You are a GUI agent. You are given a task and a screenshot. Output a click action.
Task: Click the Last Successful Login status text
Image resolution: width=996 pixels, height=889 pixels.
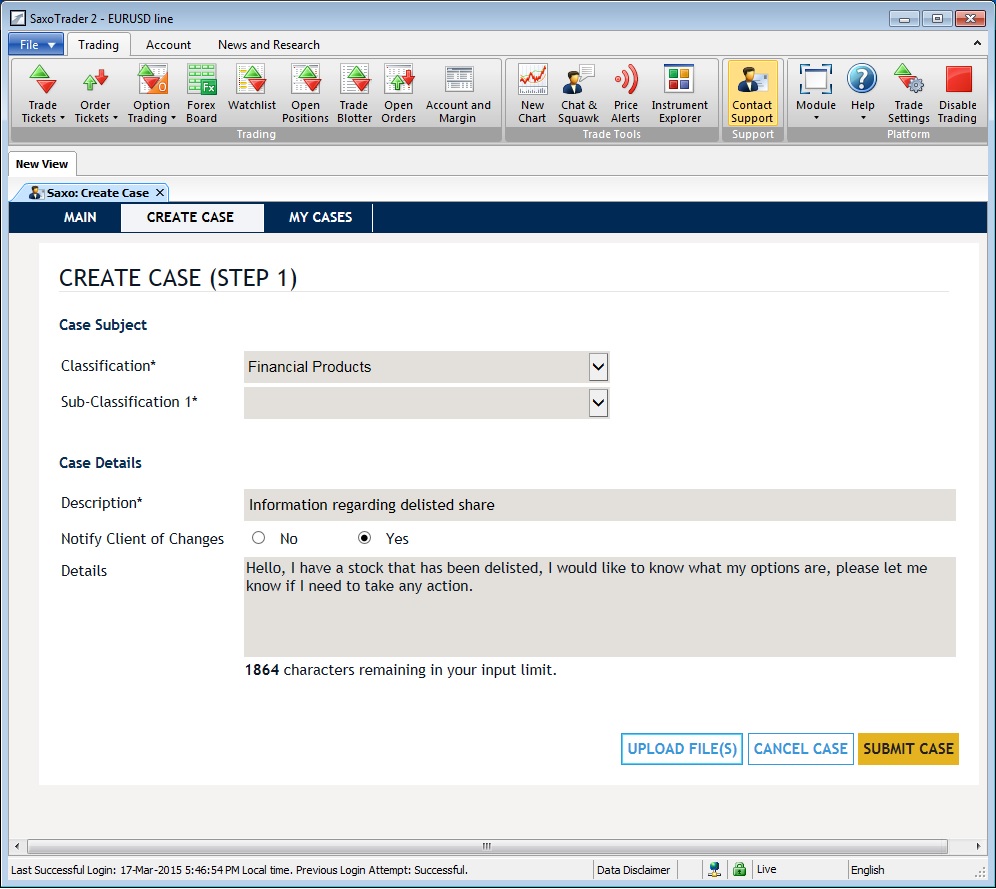pyautogui.click(x=239, y=870)
